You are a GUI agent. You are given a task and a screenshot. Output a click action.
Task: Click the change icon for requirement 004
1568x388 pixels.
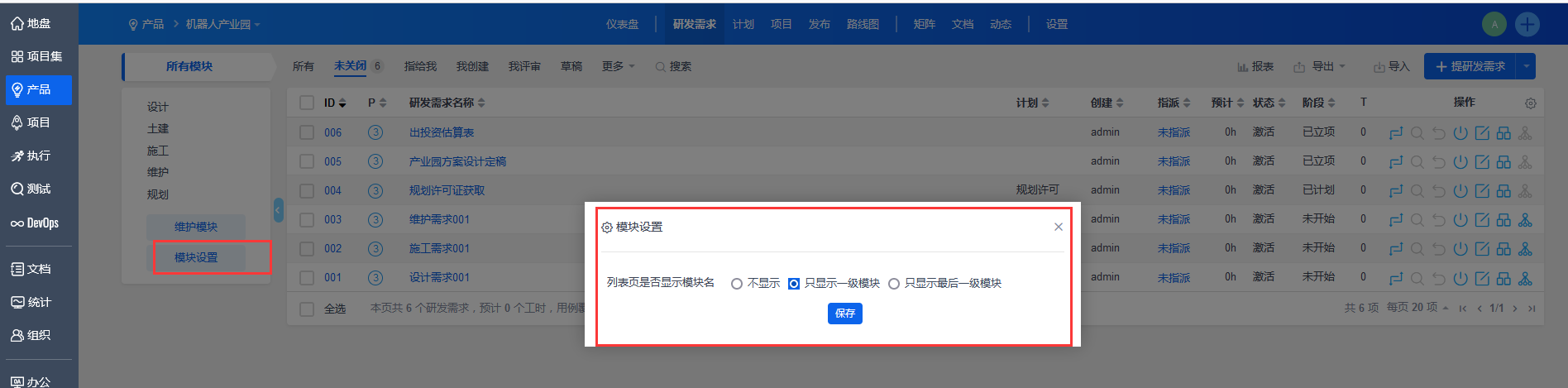[1396, 191]
